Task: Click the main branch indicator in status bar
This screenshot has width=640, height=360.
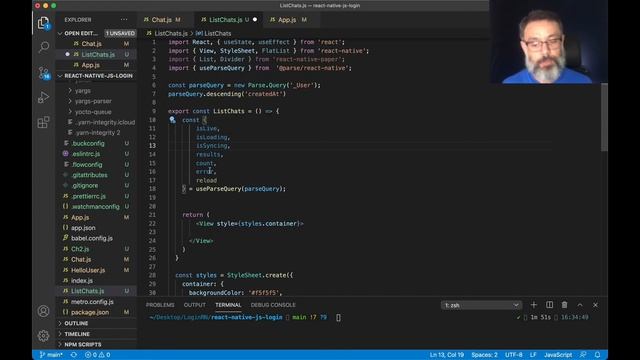Action: coord(51,355)
